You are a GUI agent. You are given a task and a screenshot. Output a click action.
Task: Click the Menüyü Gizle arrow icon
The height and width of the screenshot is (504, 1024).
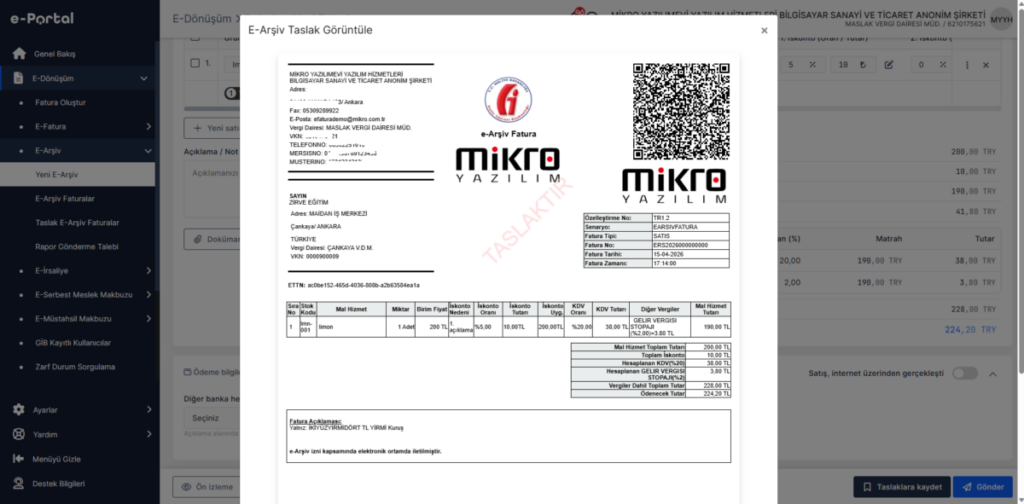[x=19, y=459]
